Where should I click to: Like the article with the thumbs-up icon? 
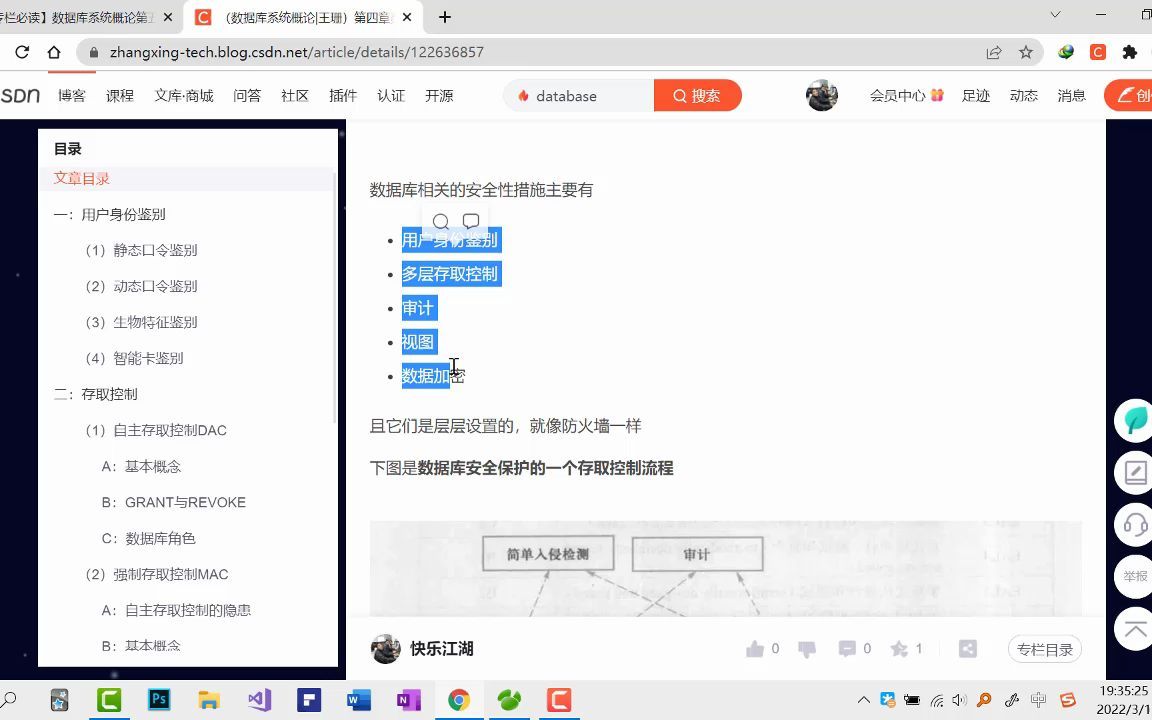757,648
